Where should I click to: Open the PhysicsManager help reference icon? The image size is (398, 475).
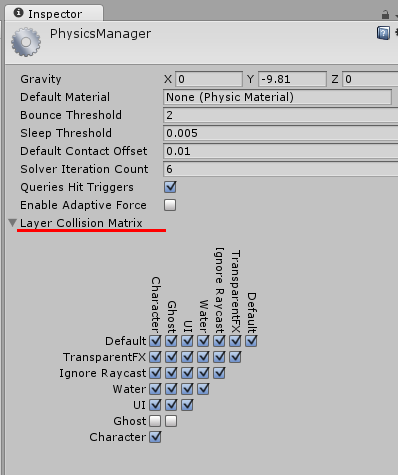pos(383,33)
